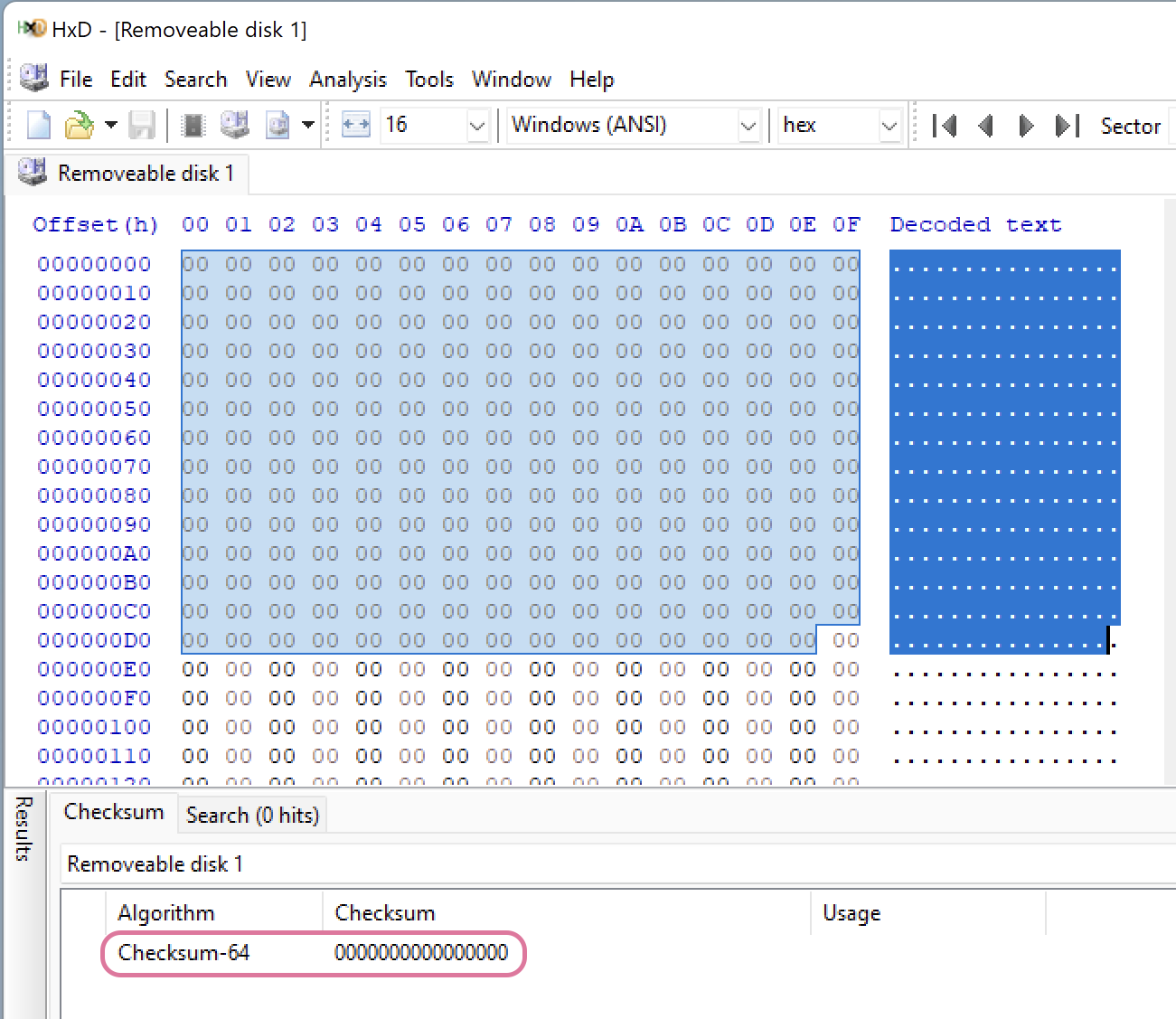
Task: Open the Search menu
Action: 195,80
